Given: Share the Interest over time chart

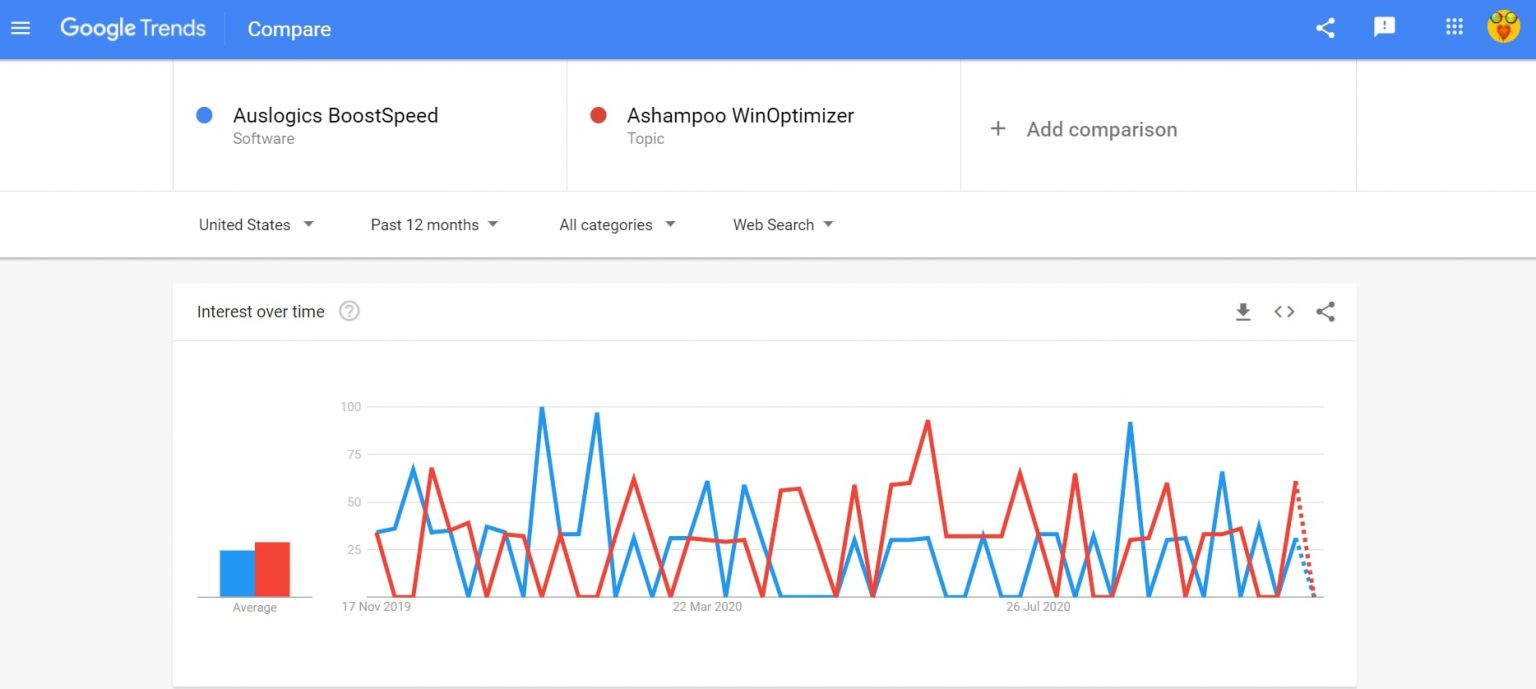Looking at the screenshot, I should [1325, 312].
